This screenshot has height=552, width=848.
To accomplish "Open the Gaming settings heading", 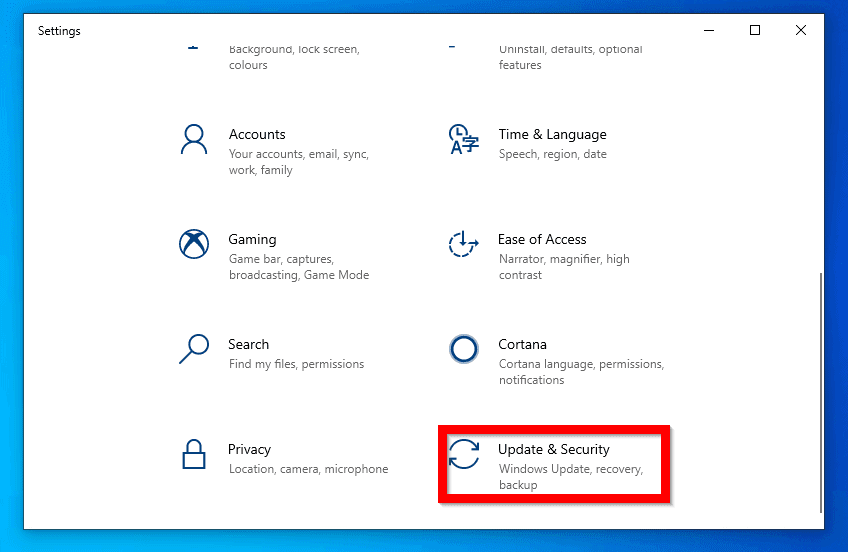I will point(252,239).
